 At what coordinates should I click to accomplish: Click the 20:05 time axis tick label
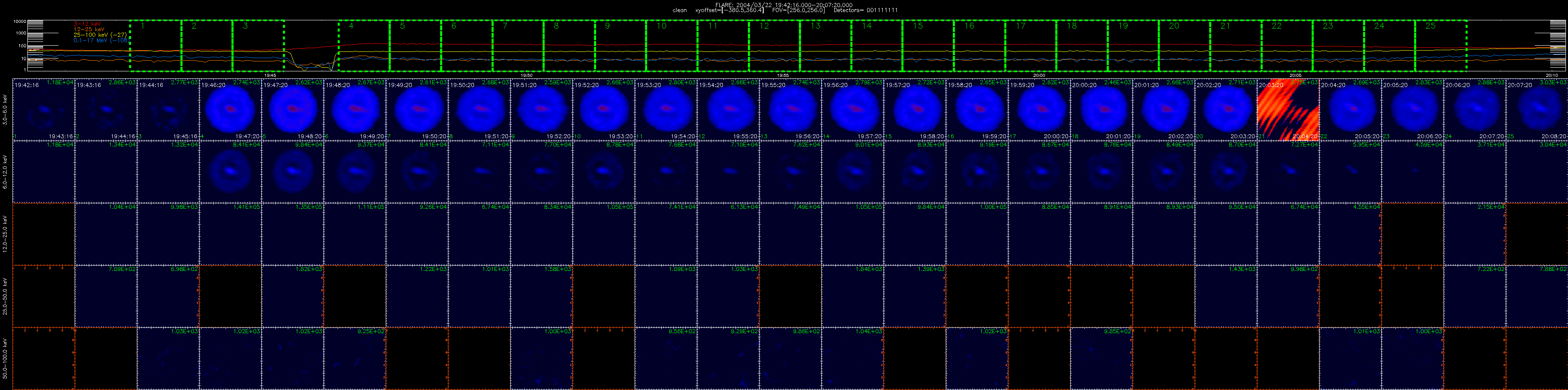click(x=1295, y=75)
